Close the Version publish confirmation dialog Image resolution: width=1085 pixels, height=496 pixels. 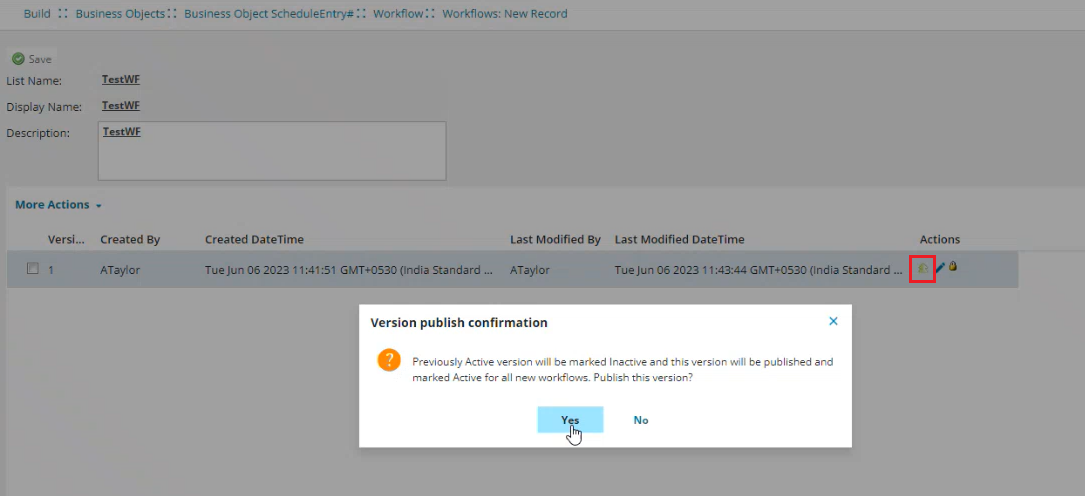[833, 321]
